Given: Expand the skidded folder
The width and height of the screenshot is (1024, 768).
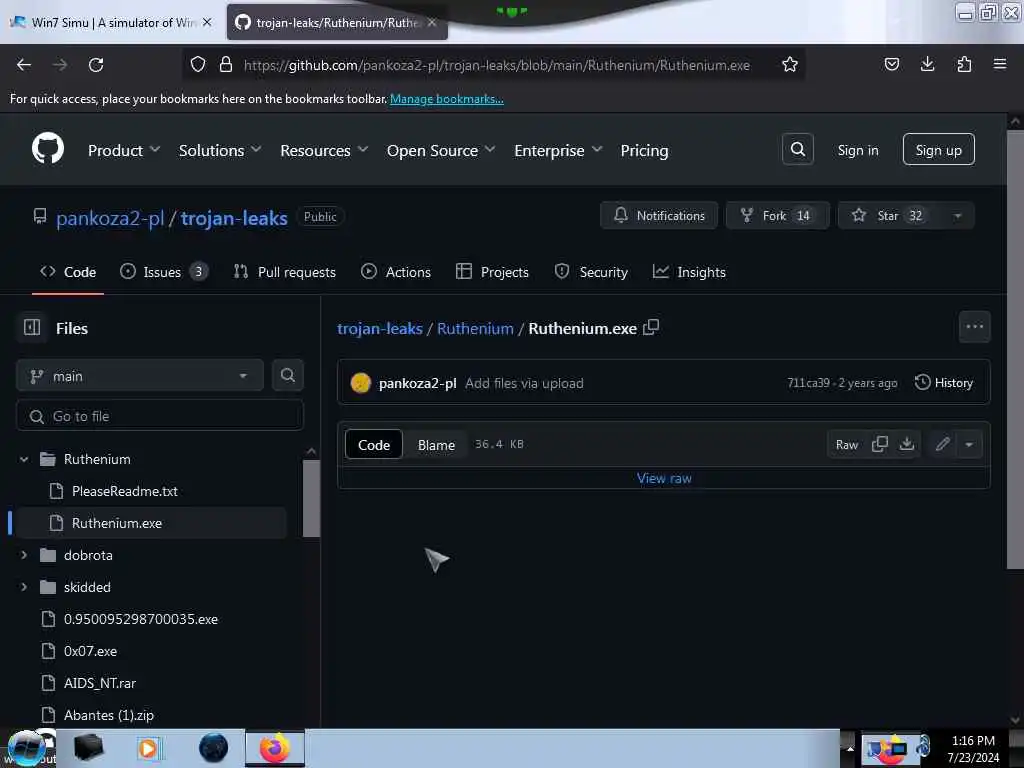Looking at the screenshot, I should [24, 587].
